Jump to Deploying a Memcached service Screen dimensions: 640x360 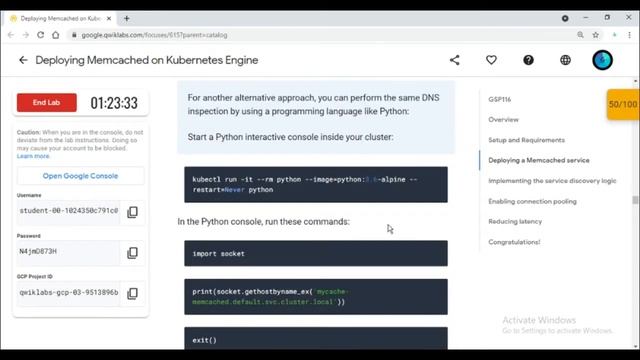[539, 160]
